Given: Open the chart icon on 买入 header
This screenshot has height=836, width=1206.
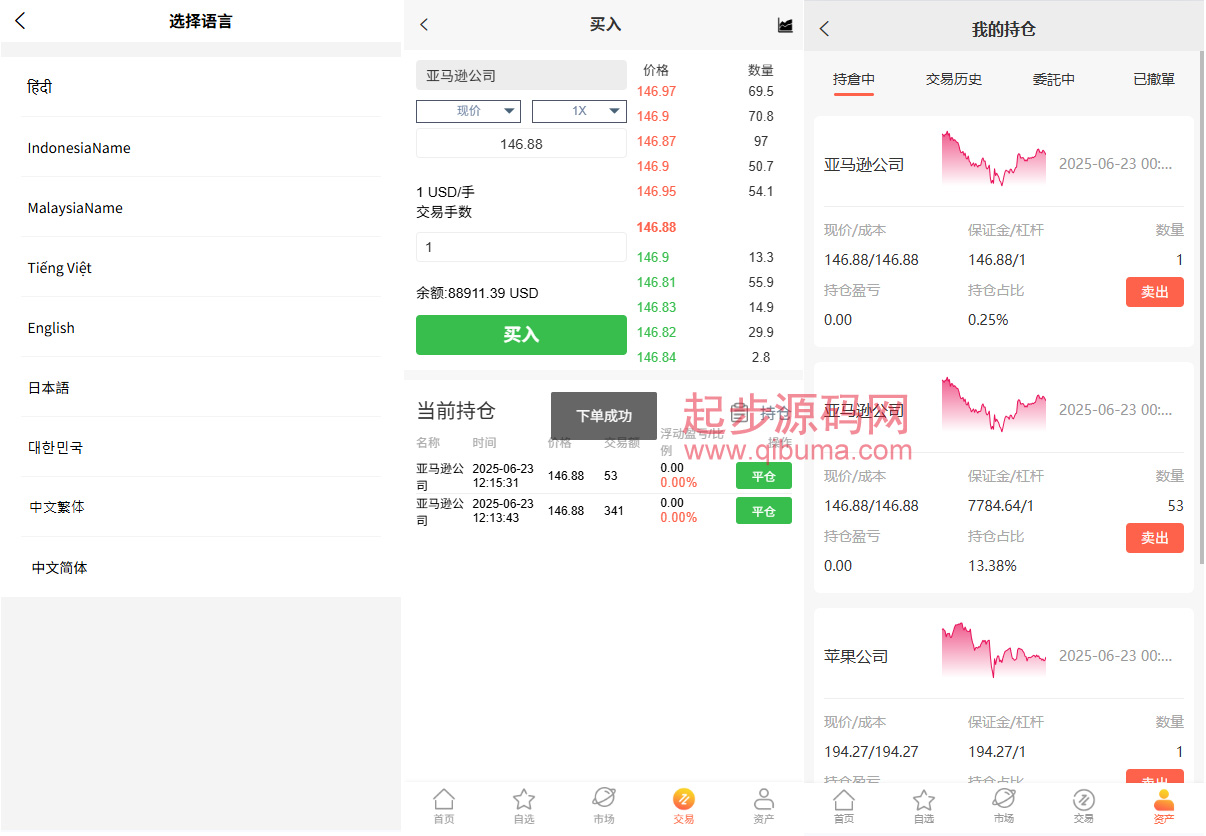Looking at the screenshot, I should coord(785,25).
